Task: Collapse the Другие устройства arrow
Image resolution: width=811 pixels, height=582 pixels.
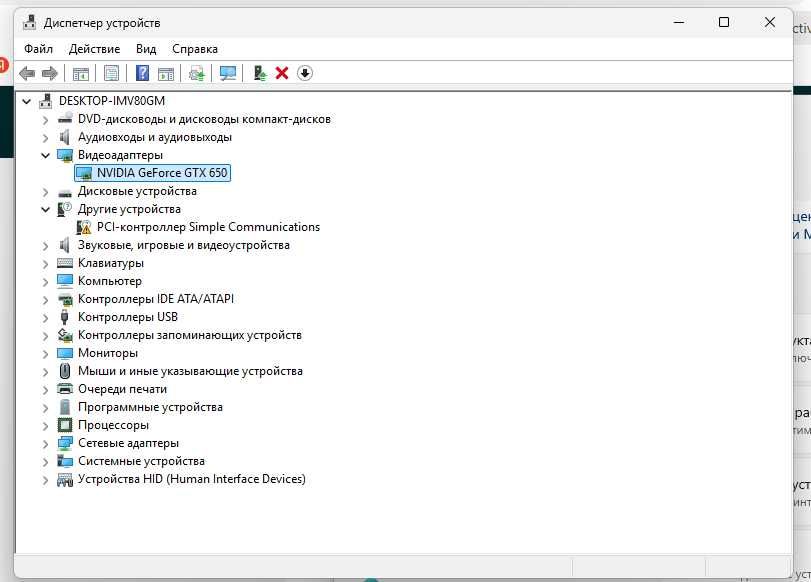Action: point(46,210)
